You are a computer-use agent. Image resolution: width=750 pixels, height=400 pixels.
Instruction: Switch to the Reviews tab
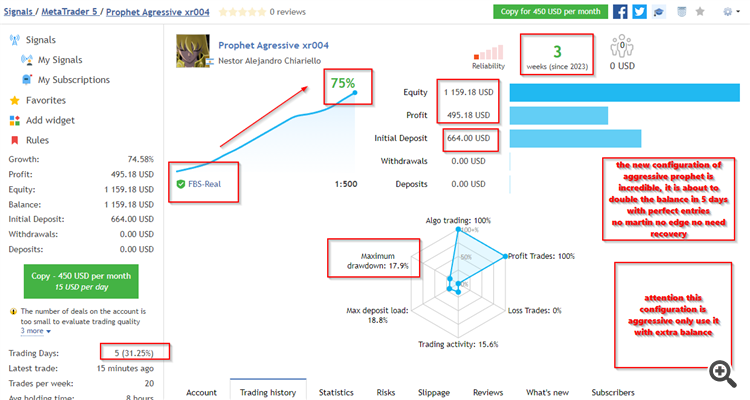[x=488, y=392]
